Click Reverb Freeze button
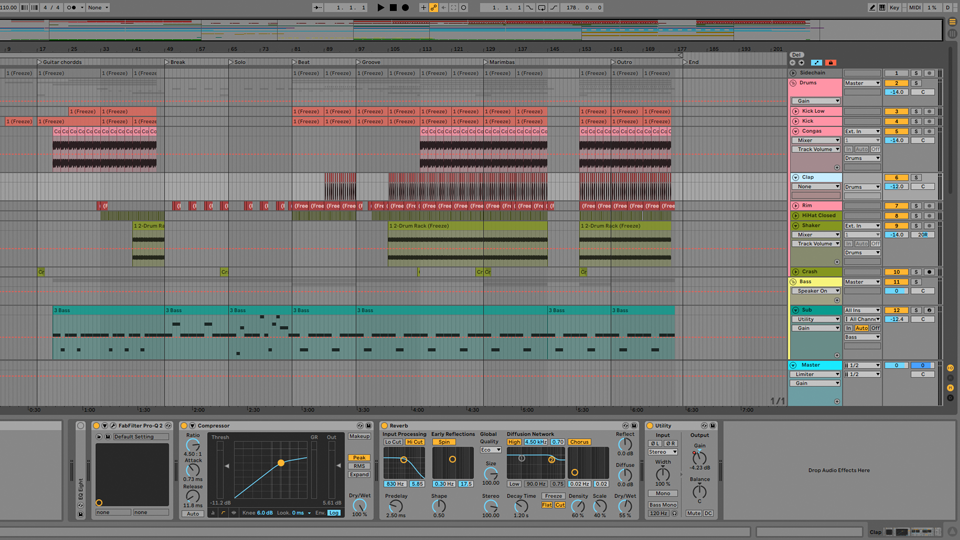960x540 pixels. [x=553, y=496]
